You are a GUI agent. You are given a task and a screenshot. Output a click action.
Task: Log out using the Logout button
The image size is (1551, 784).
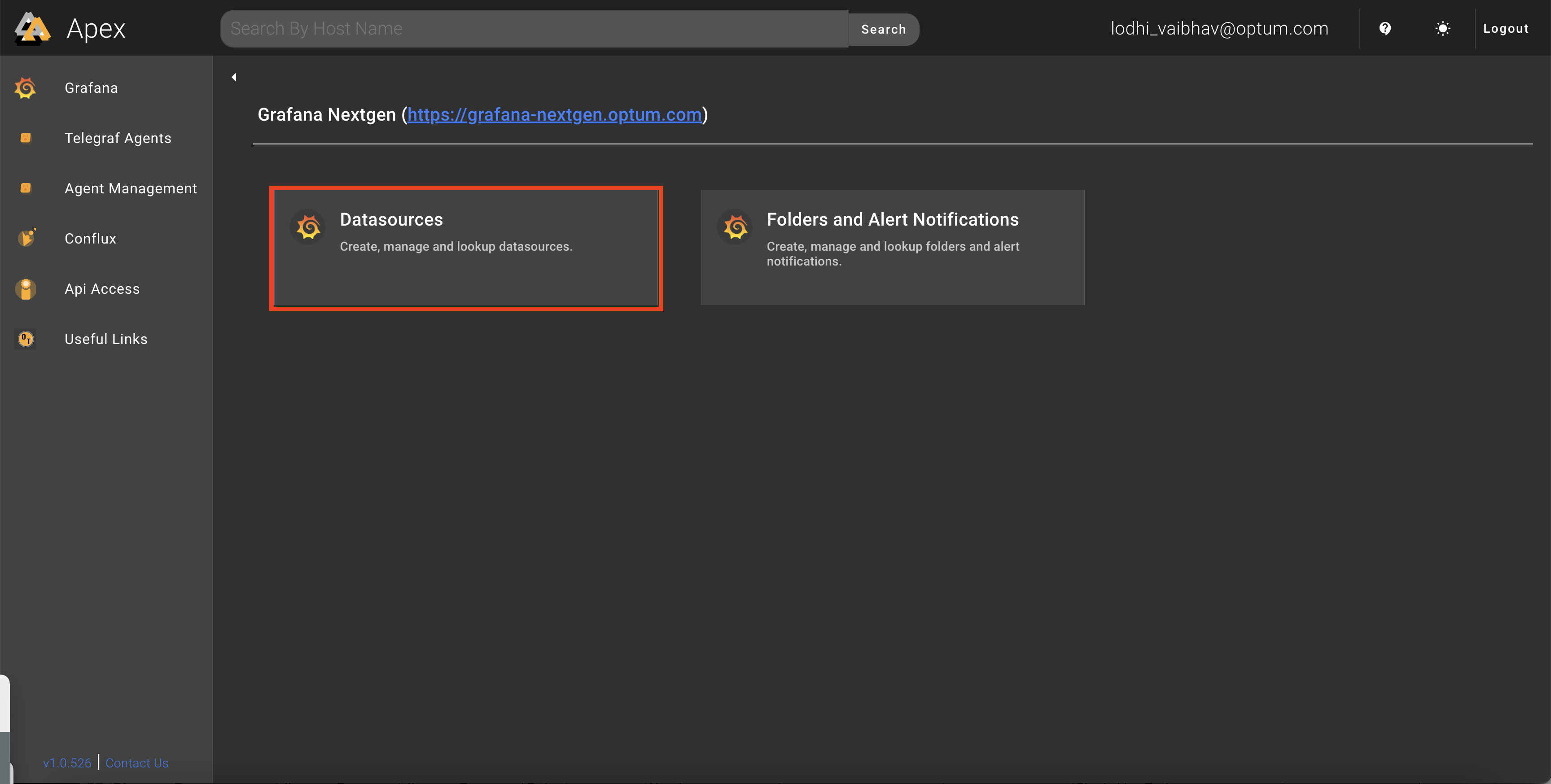1506,28
